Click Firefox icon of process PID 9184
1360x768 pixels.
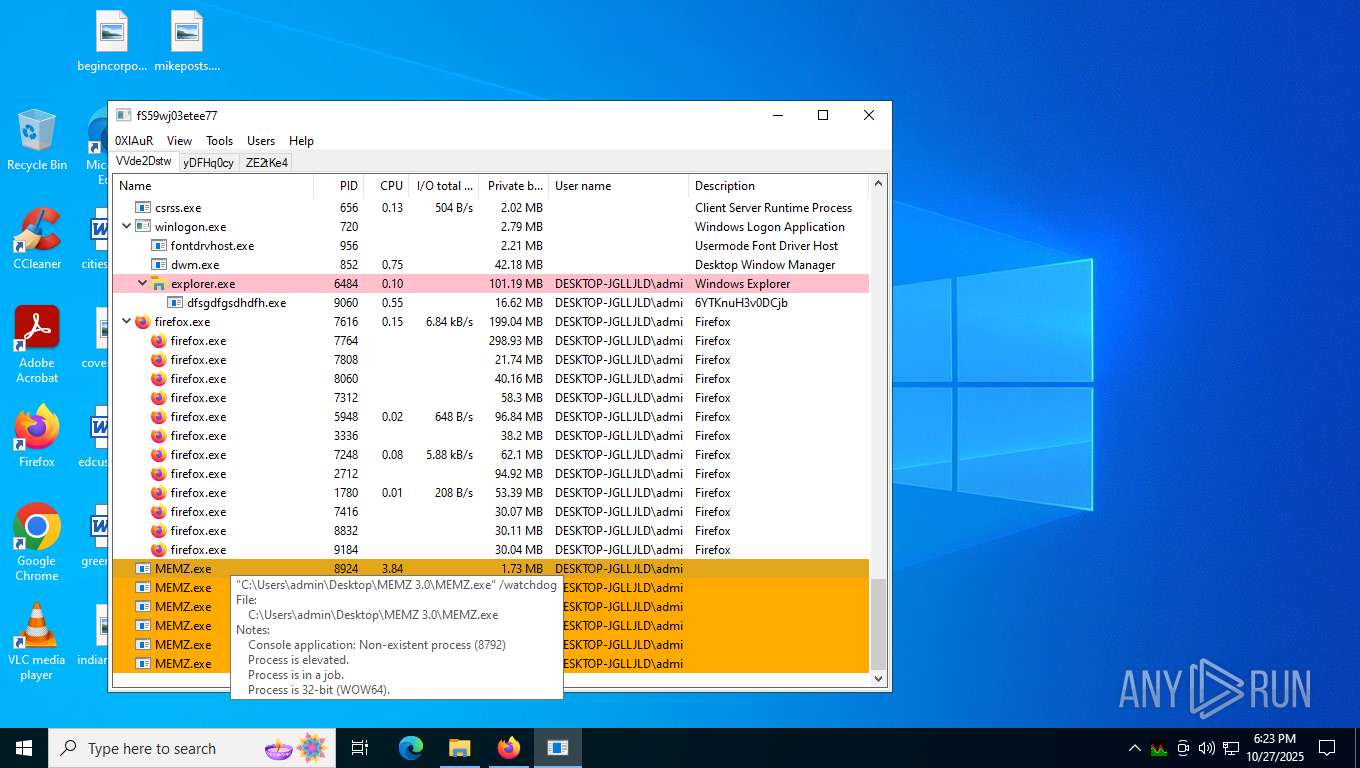pos(158,550)
